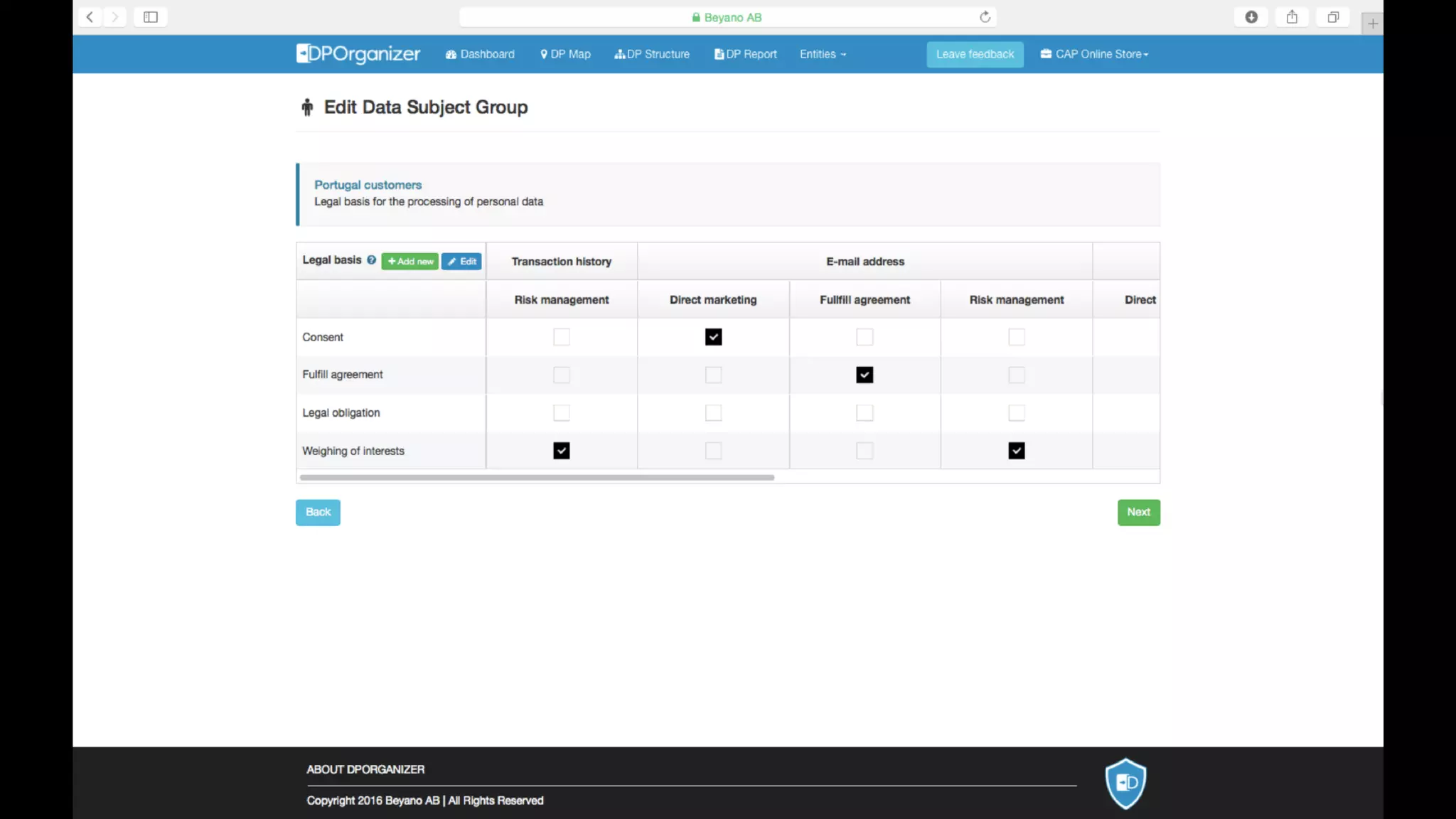Open the DP Map page
The image size is (1456, 819).
click(565, 54)
